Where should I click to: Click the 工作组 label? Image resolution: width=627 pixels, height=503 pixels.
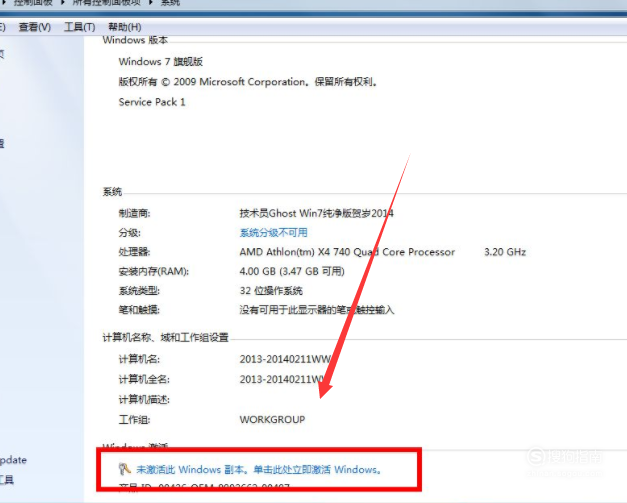coord(134,420)
